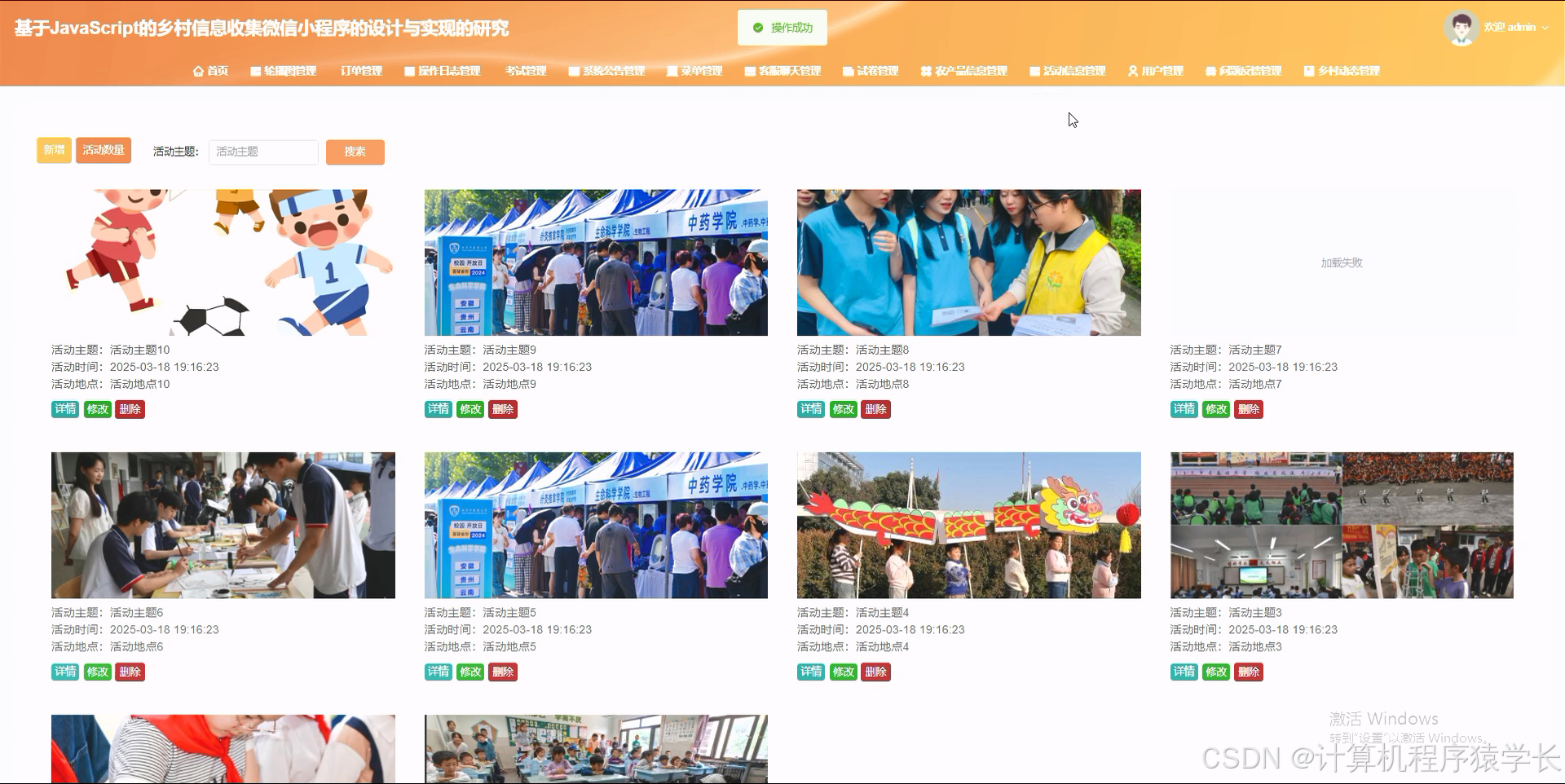
Task: Click the 搜索 button
Action: coord(355,152)
